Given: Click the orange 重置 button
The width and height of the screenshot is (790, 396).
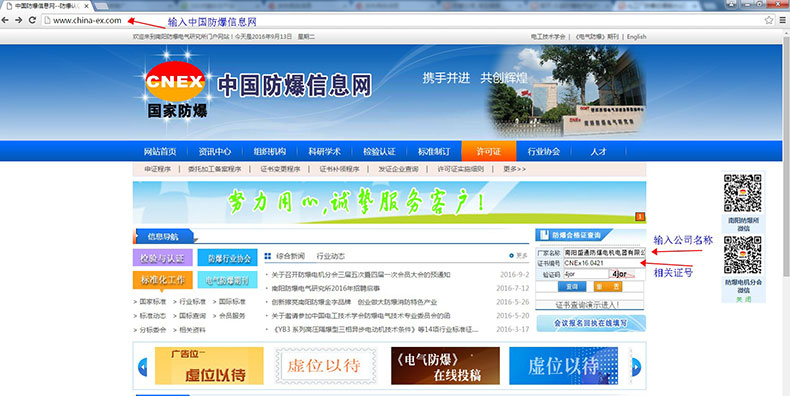Looking at the screenshot, I should coord(608,286).
